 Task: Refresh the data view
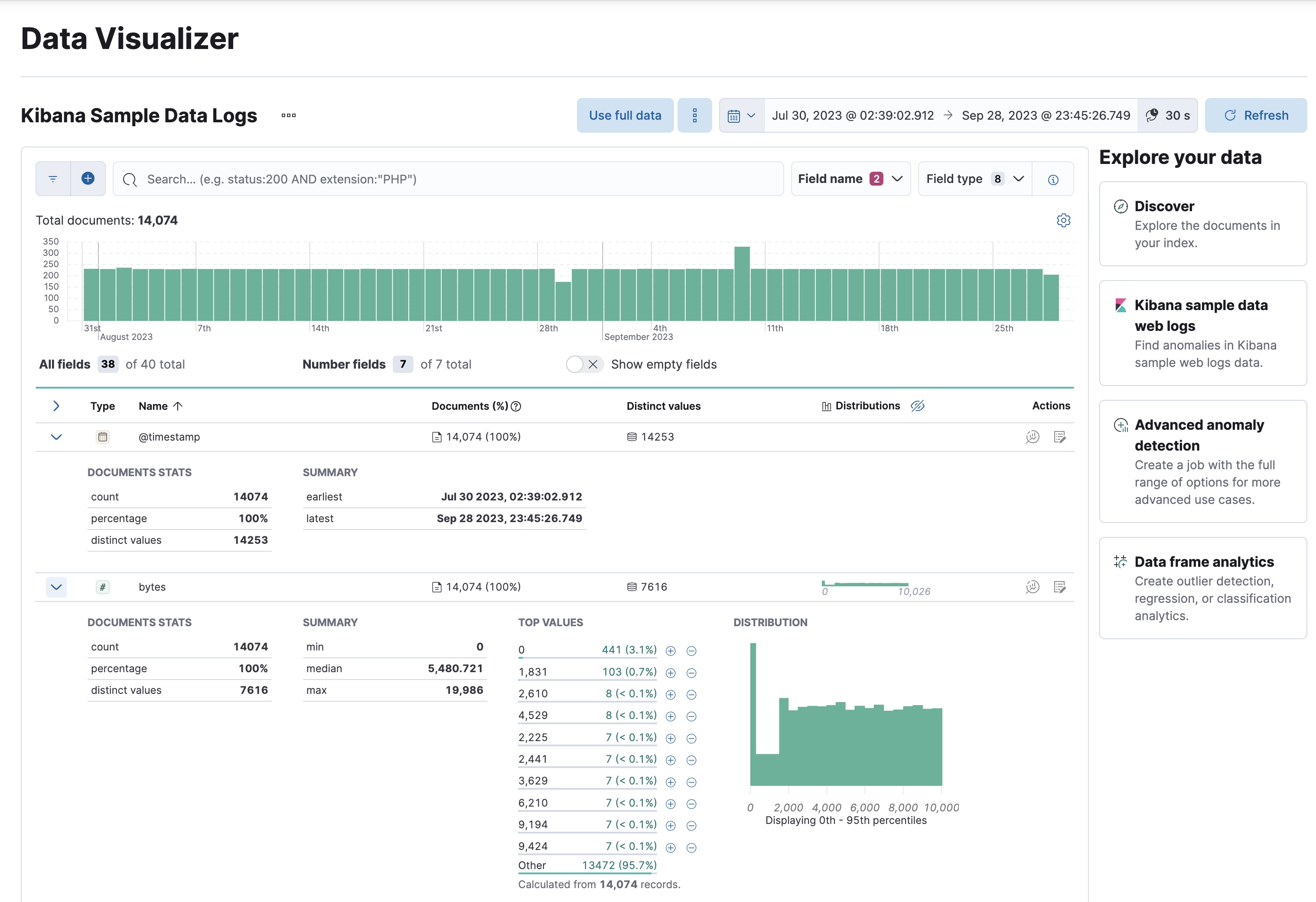click(1256, 115)
